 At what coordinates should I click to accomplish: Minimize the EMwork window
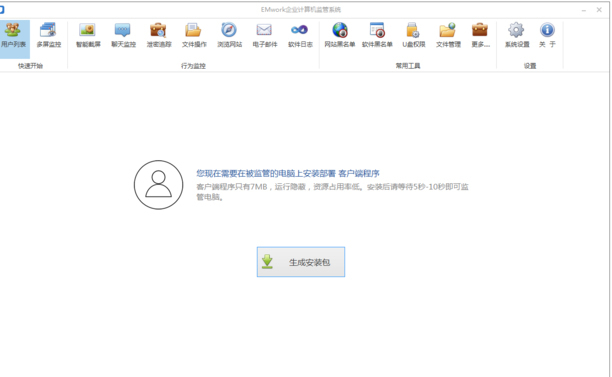pos(584,10)
